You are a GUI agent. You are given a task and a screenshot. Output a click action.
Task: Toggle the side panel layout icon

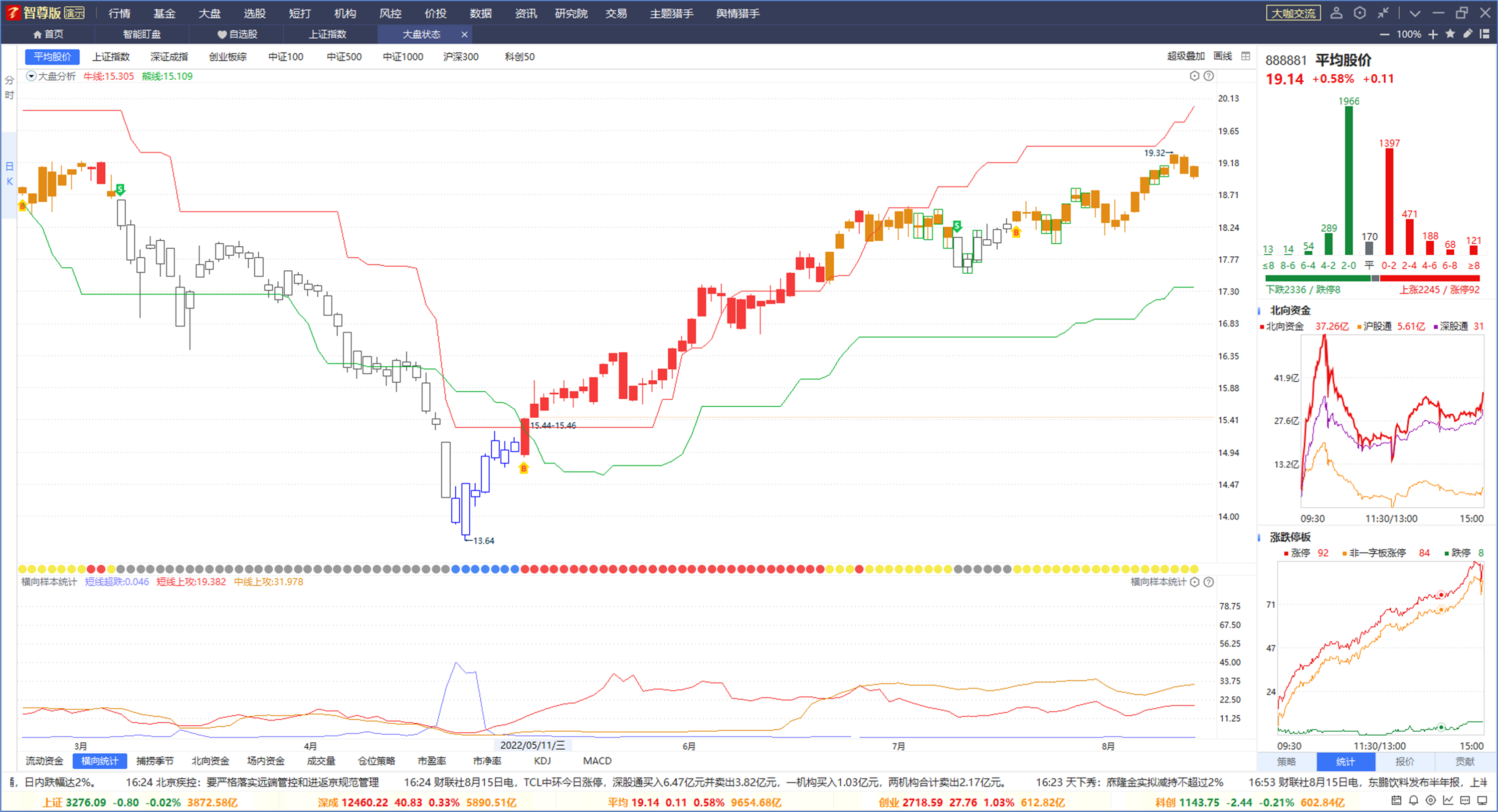point(1485,34)
